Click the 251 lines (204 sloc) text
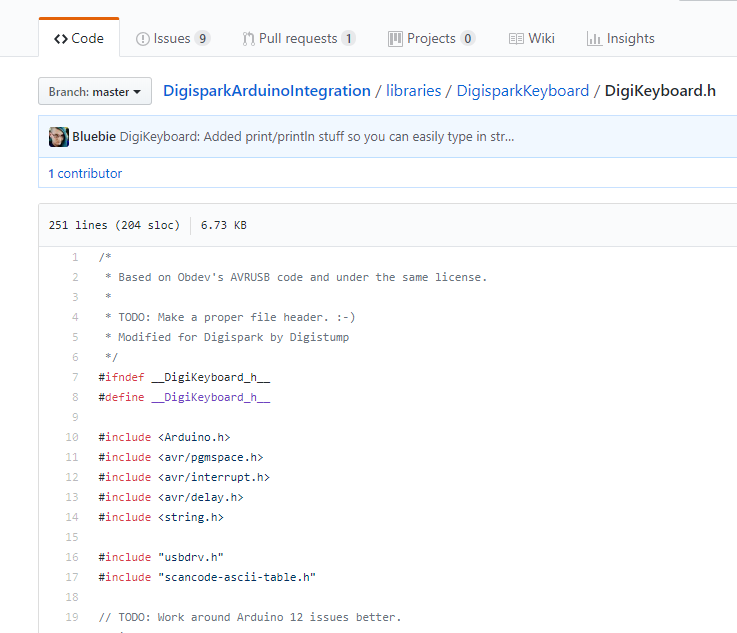 (114, 225)
